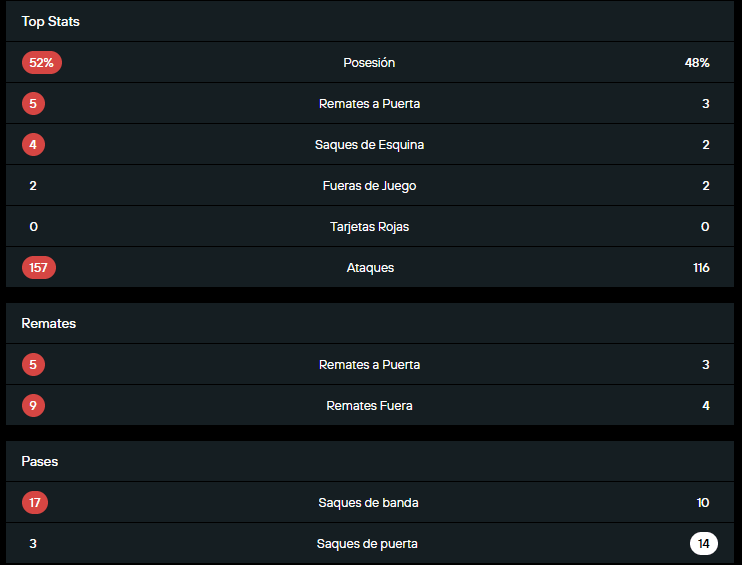Viewport: 742px width, 565px height.
Task: Select the Saques de puerta label
Action: (367, 544)
